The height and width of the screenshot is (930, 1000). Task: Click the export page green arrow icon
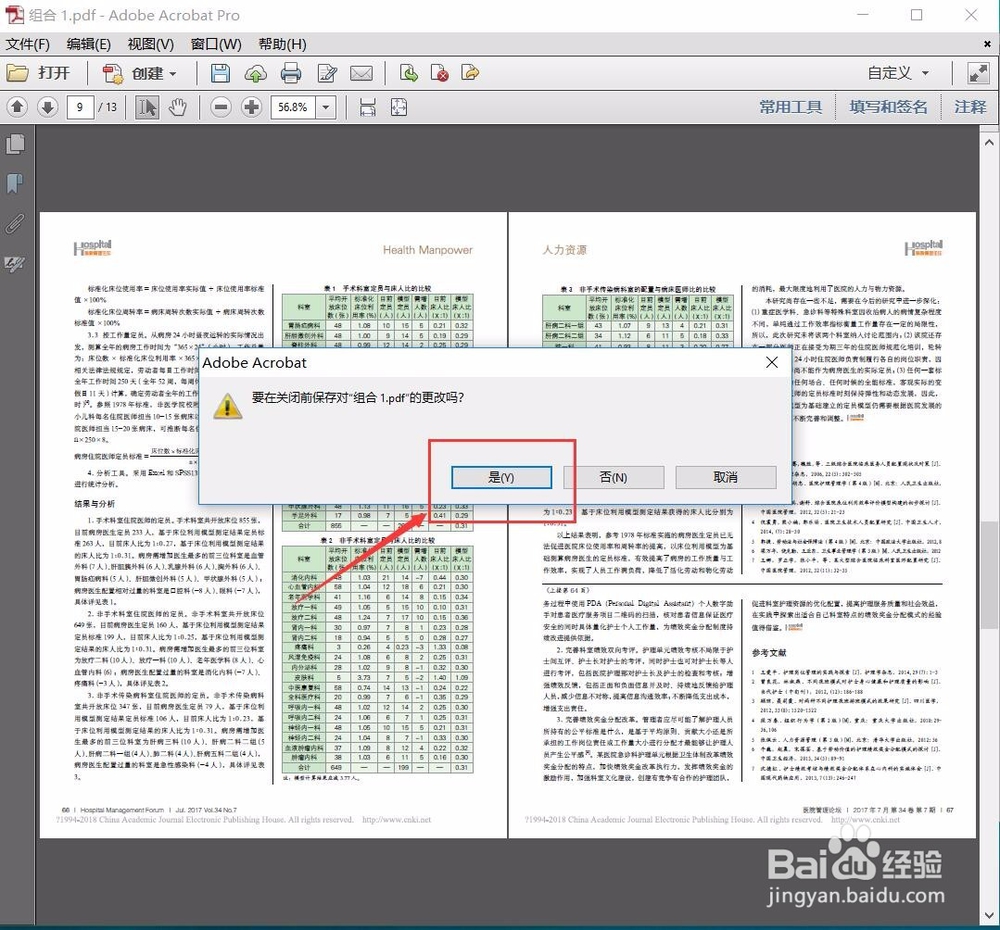coord(409,73)
